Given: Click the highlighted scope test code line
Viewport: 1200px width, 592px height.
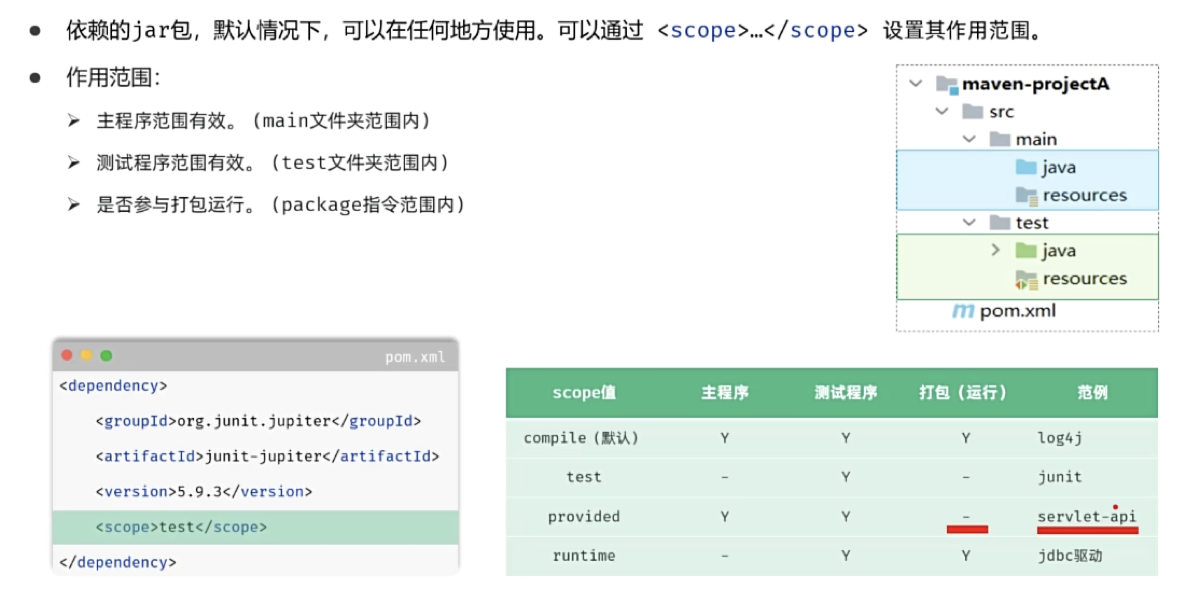Looking at the screenshot, I should click(x=256, y=527).
